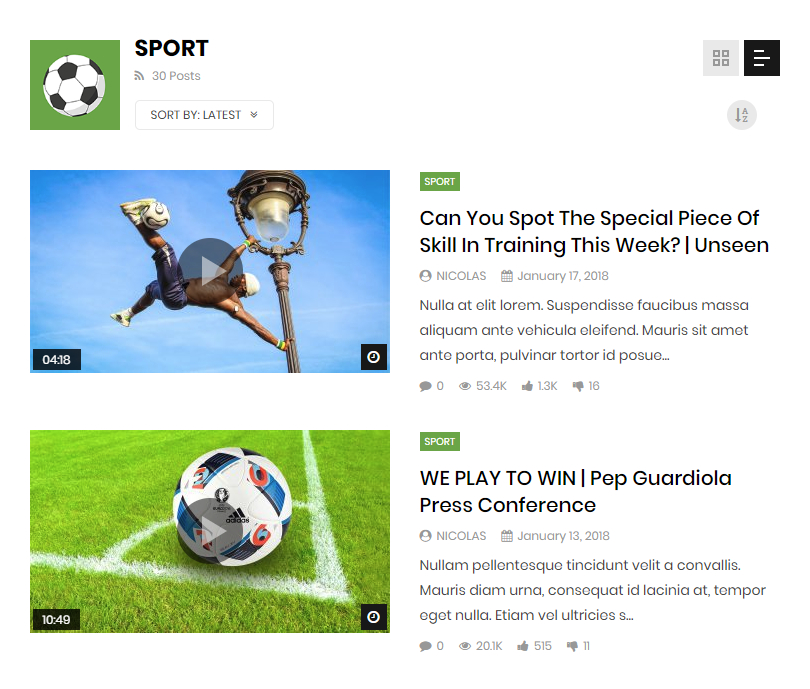Open 'Can You Spot The Special Piece' article
Viewport: 810px width, 689px height.
point(594,231)
